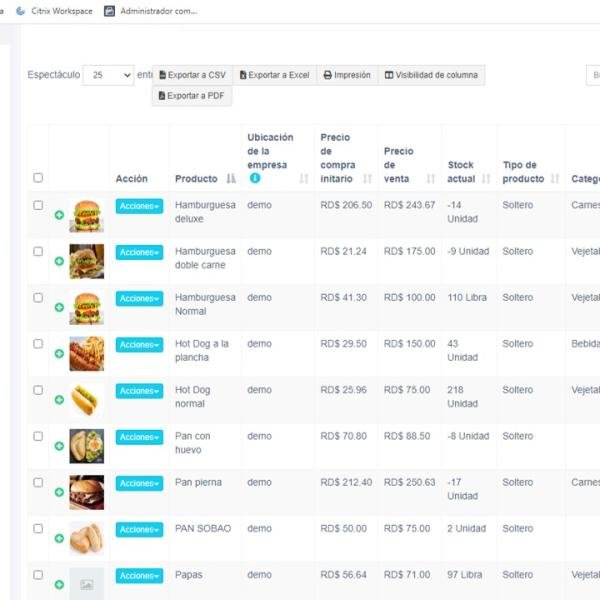The width and height of the screenshot is (600, 600).
Task: Open Acciones dropdown for Papas
Action: (139, 576)
